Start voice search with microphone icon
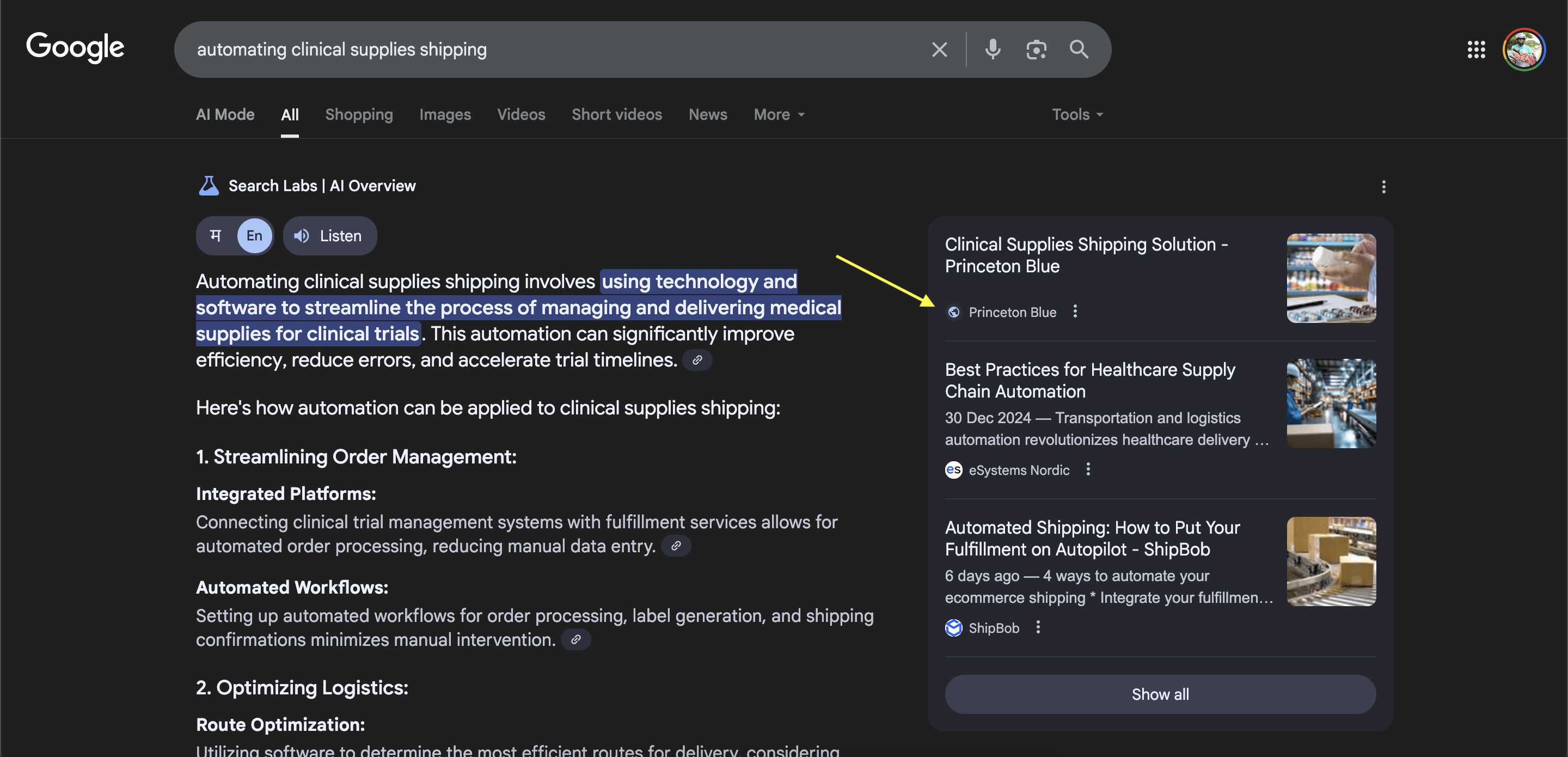The image size is (1568, 757). point(992,50)
